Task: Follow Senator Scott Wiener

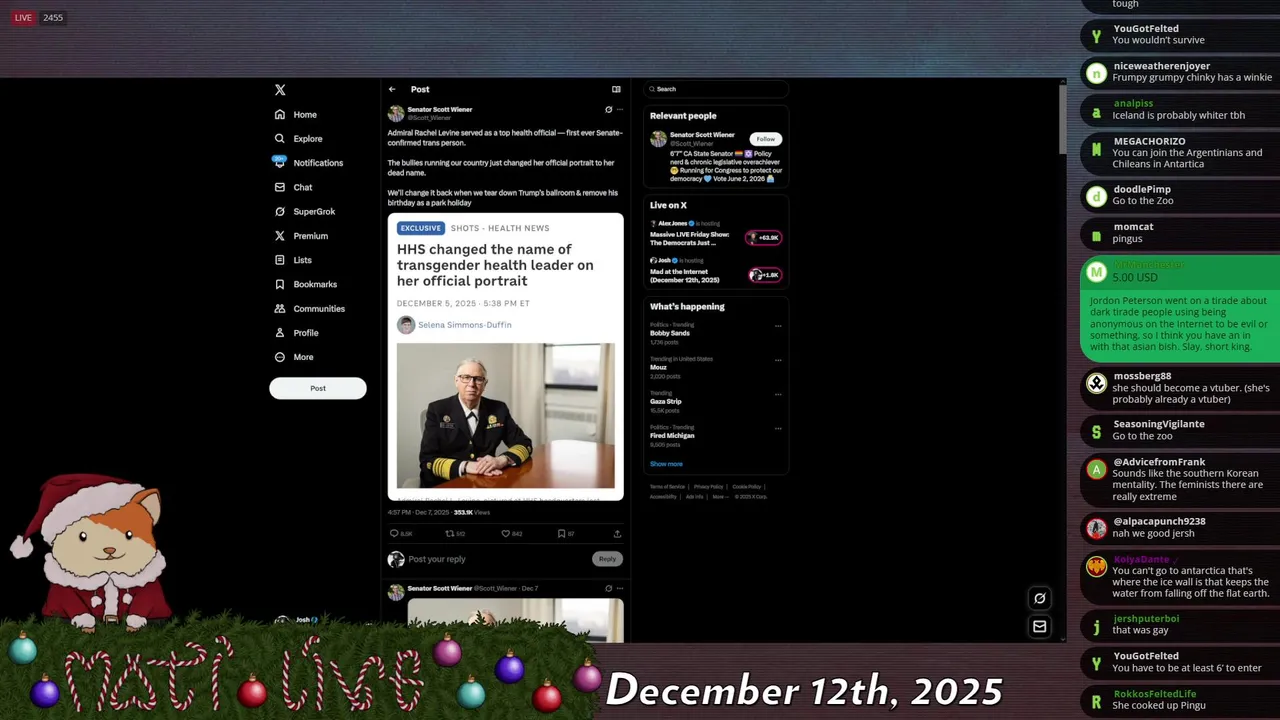Action: [765, 139]
